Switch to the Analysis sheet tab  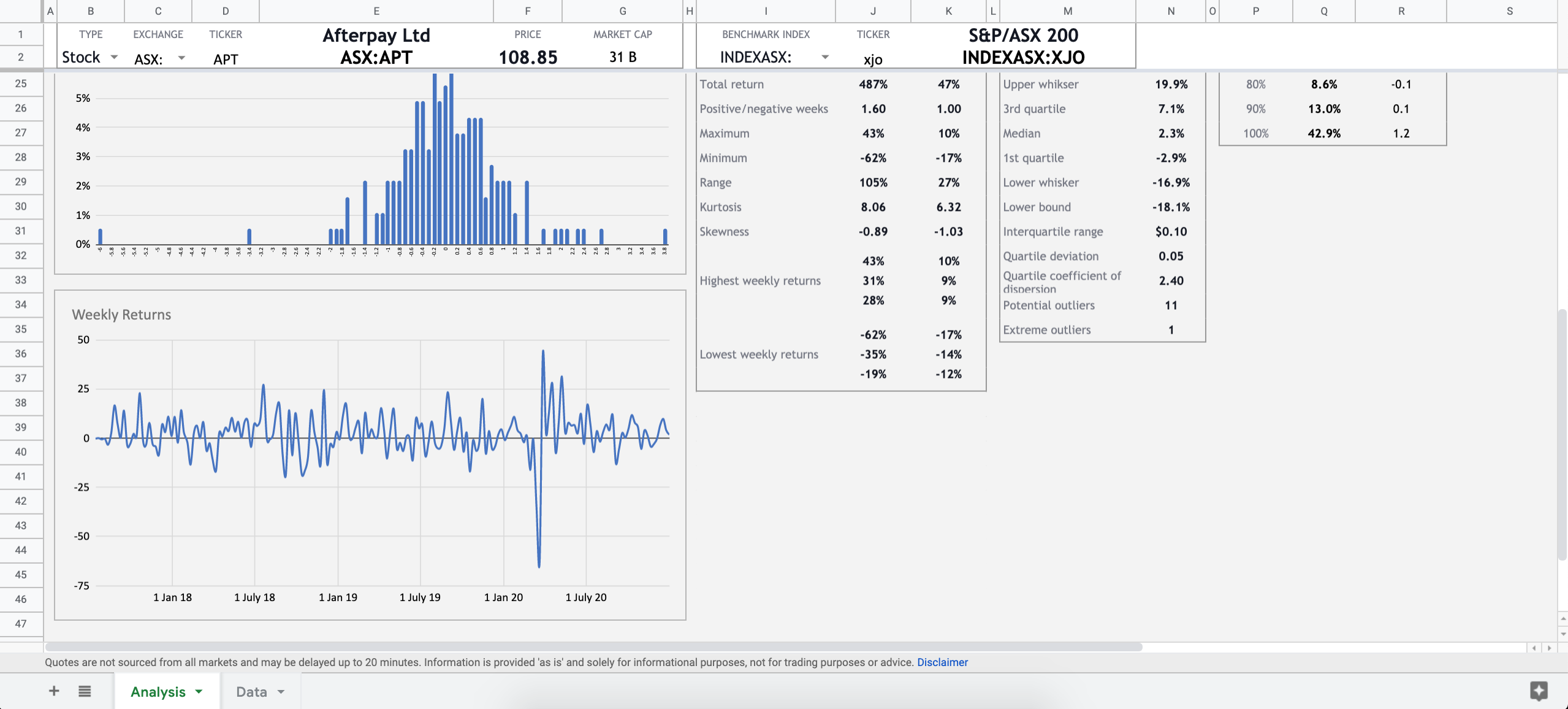158,692
